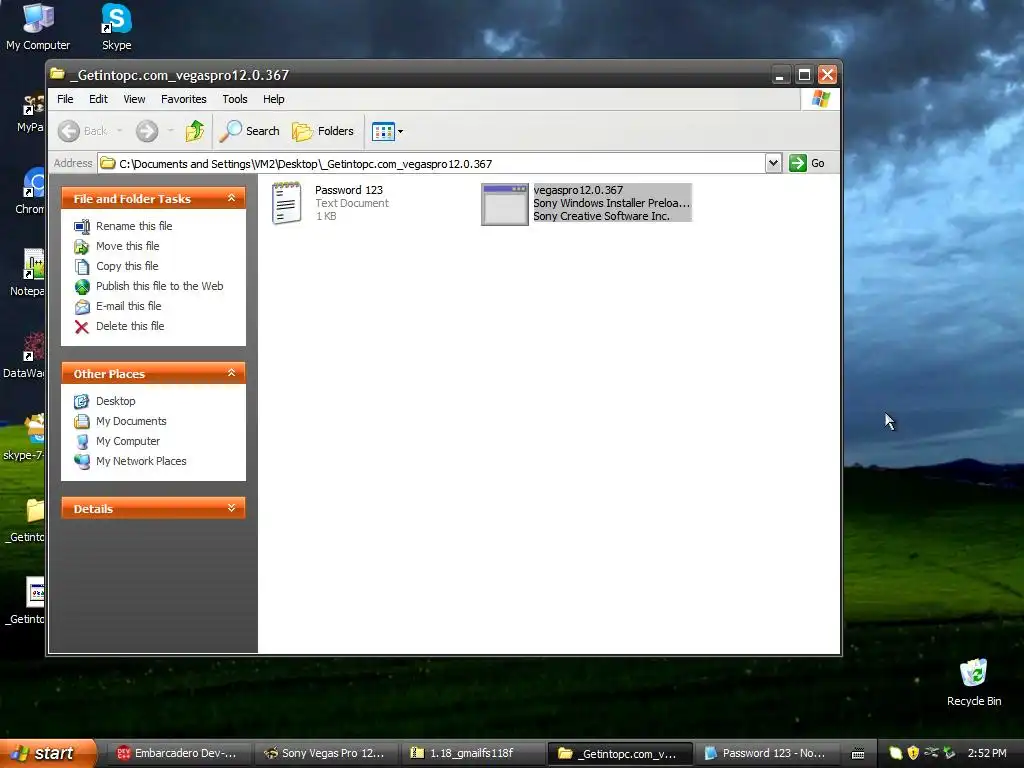This screenshot has width=1024, height=768.
Task: Open the Back history dropdown arrow
Action: 120,131
